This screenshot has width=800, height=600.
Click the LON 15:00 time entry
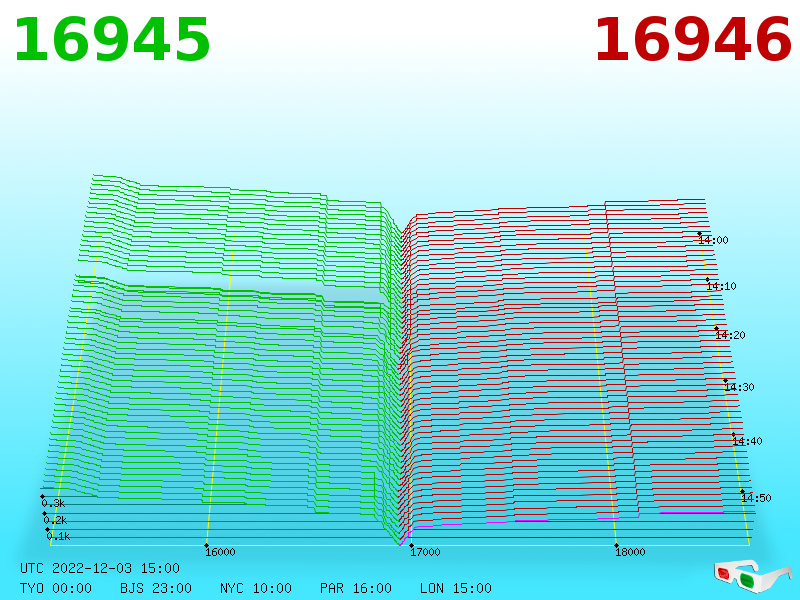pos(456,588)
